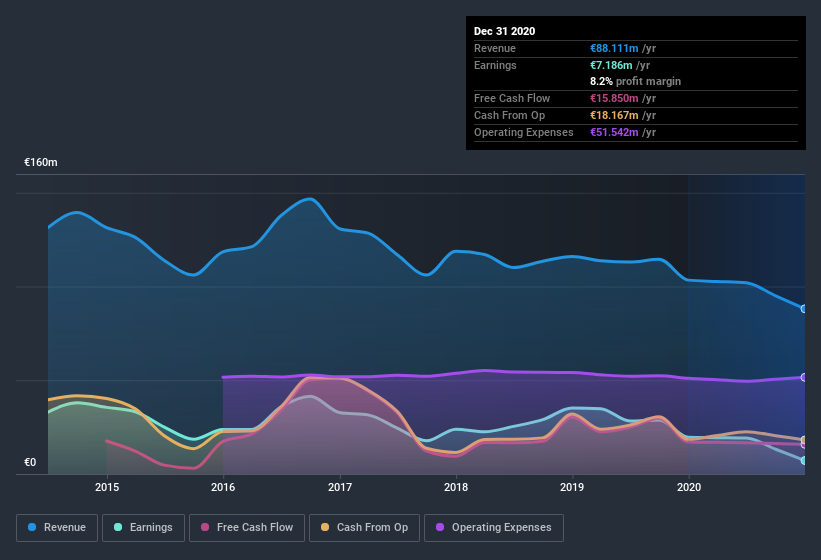The height and width of the screenshot is (560, 821).
Task: Click the €88.111m revenue value
Action: click(x=614, y=48)
